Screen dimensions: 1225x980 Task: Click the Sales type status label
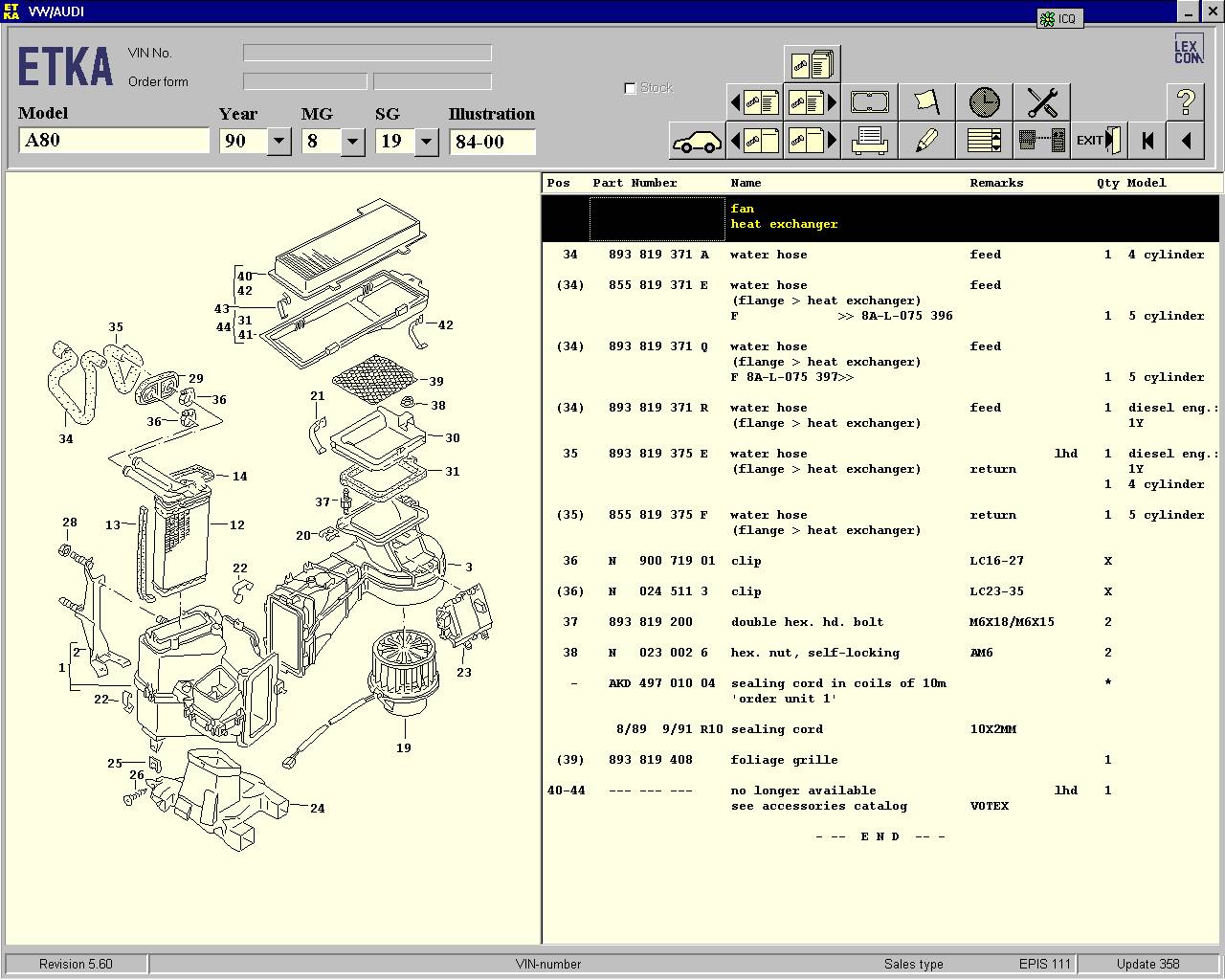click(914, 964)
